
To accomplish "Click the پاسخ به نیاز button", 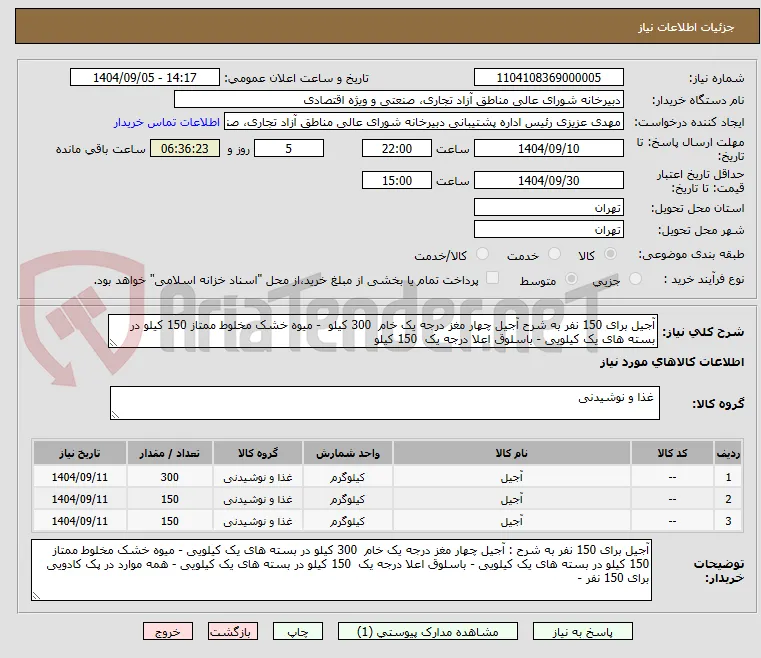I will click(x=582, y=631).
